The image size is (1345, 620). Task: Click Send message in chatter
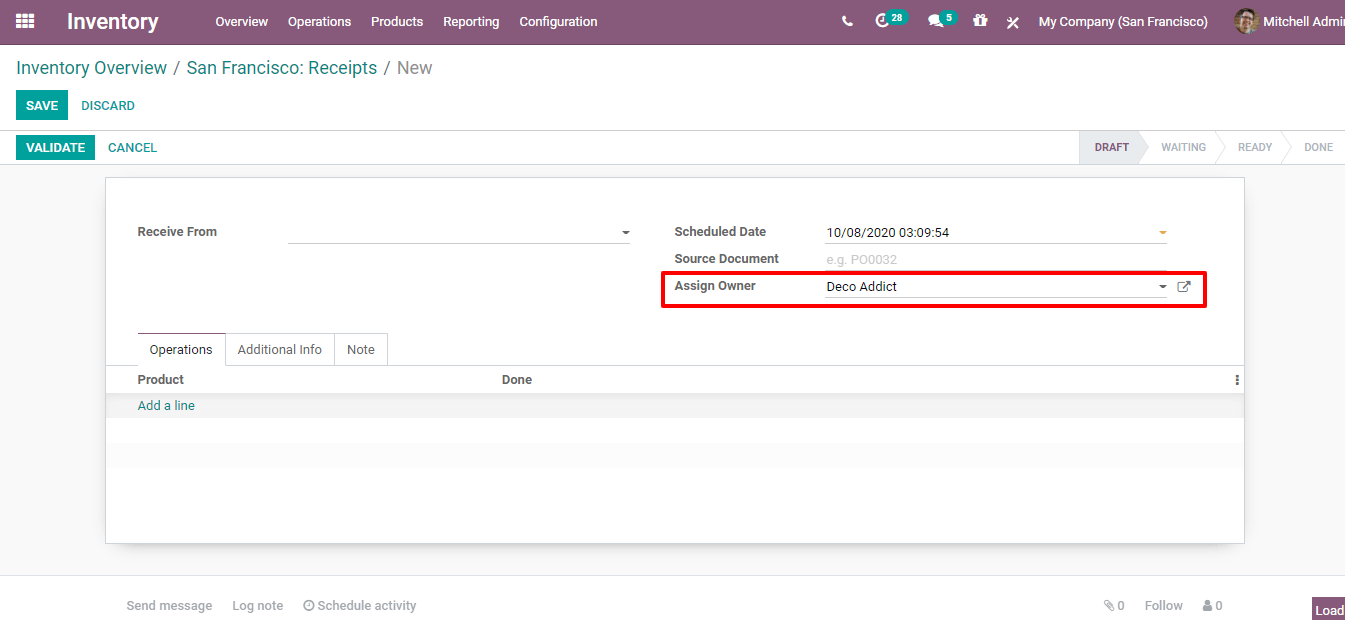click(169, 606)
